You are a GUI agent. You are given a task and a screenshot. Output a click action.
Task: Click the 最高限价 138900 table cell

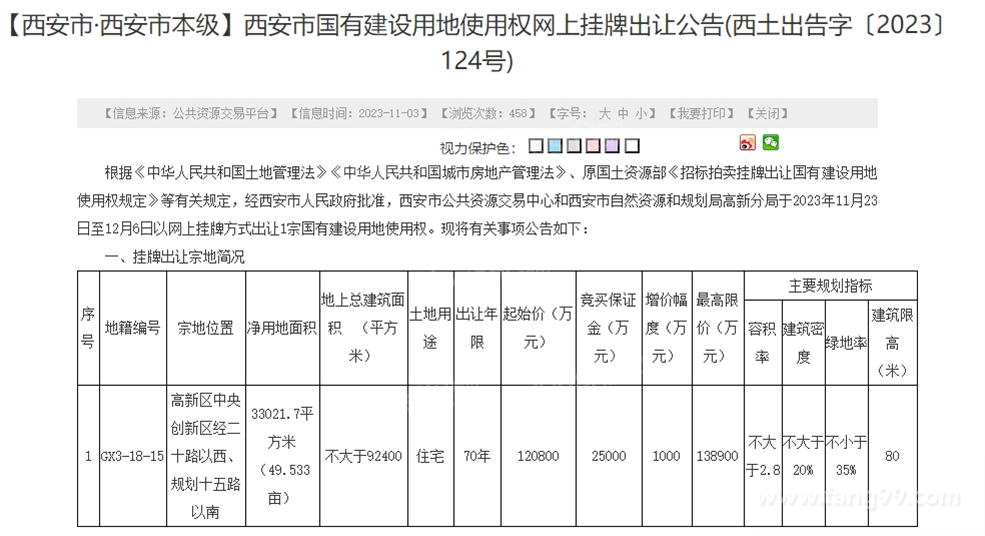point(717,456)
